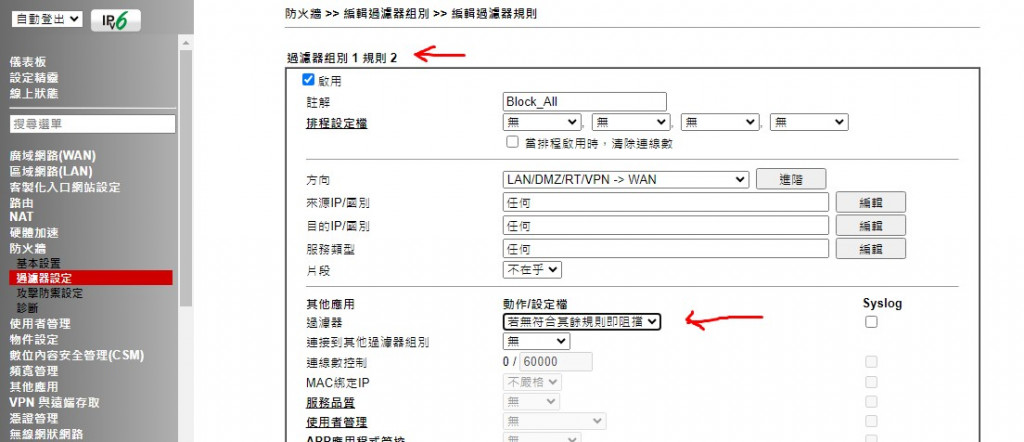Viewport: 1024px width, 442px height.
Task: Toggle the 啟用 enable checkbox
Action: [x=308, y=80]
